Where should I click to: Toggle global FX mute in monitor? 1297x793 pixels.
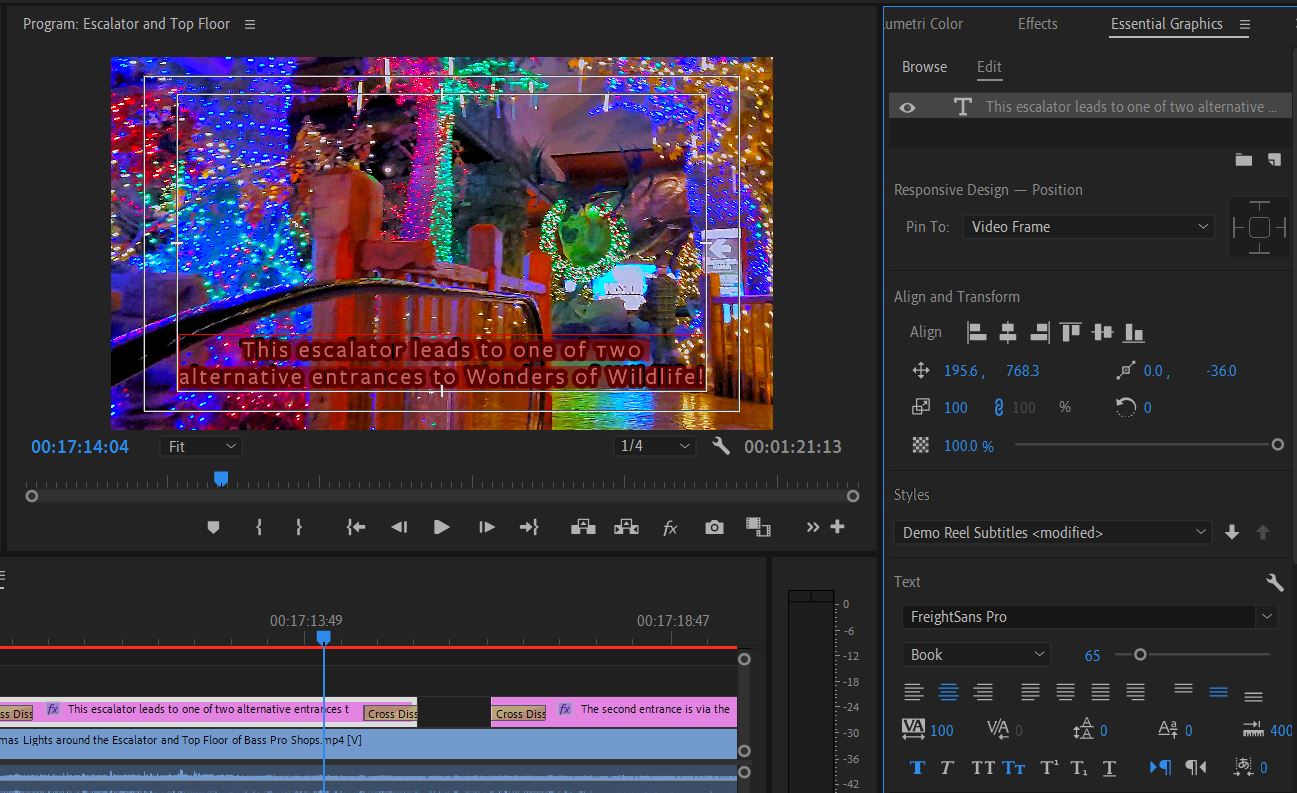[670, 528]
